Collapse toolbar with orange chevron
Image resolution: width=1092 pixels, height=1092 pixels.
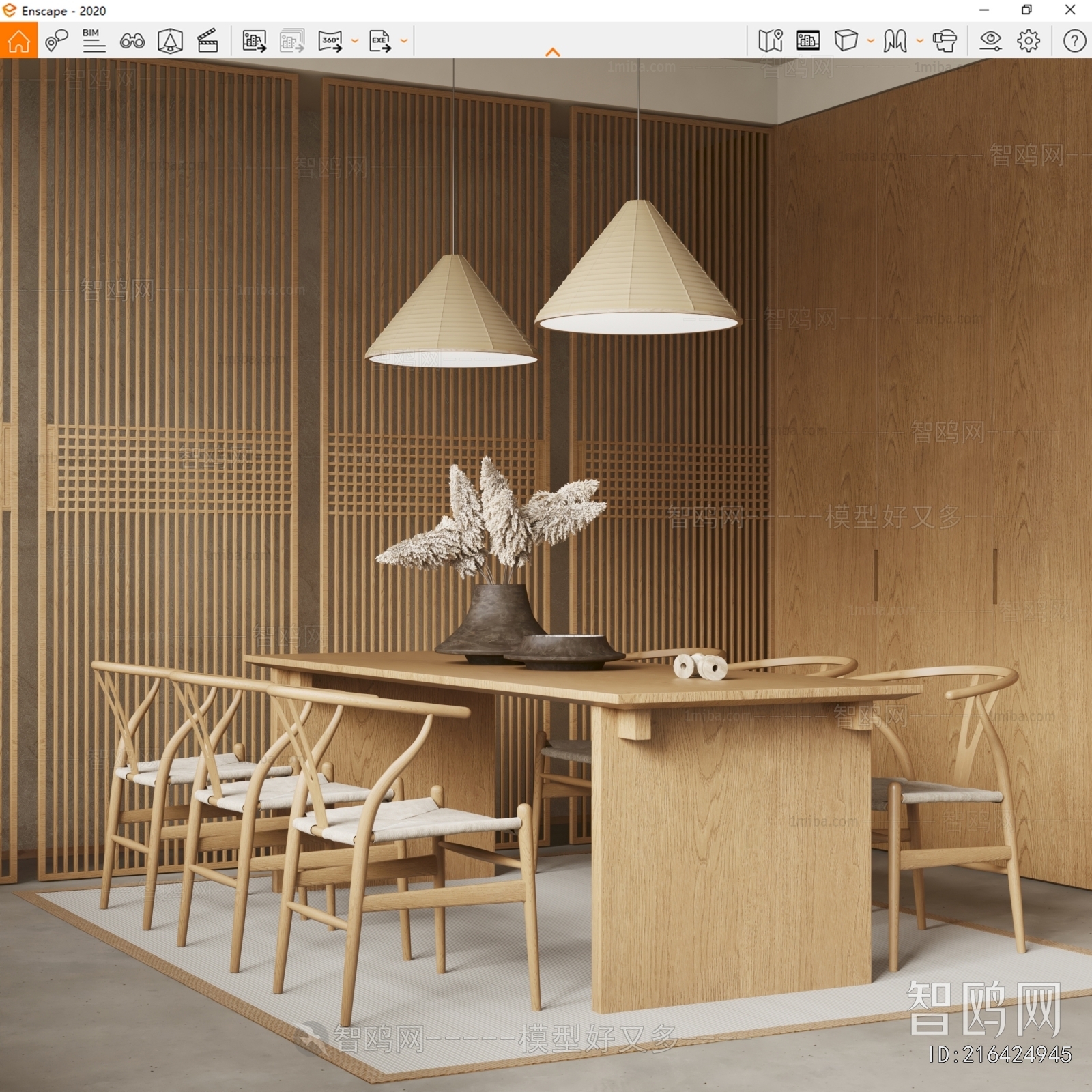pyautogui.click(x=553, y=53)
